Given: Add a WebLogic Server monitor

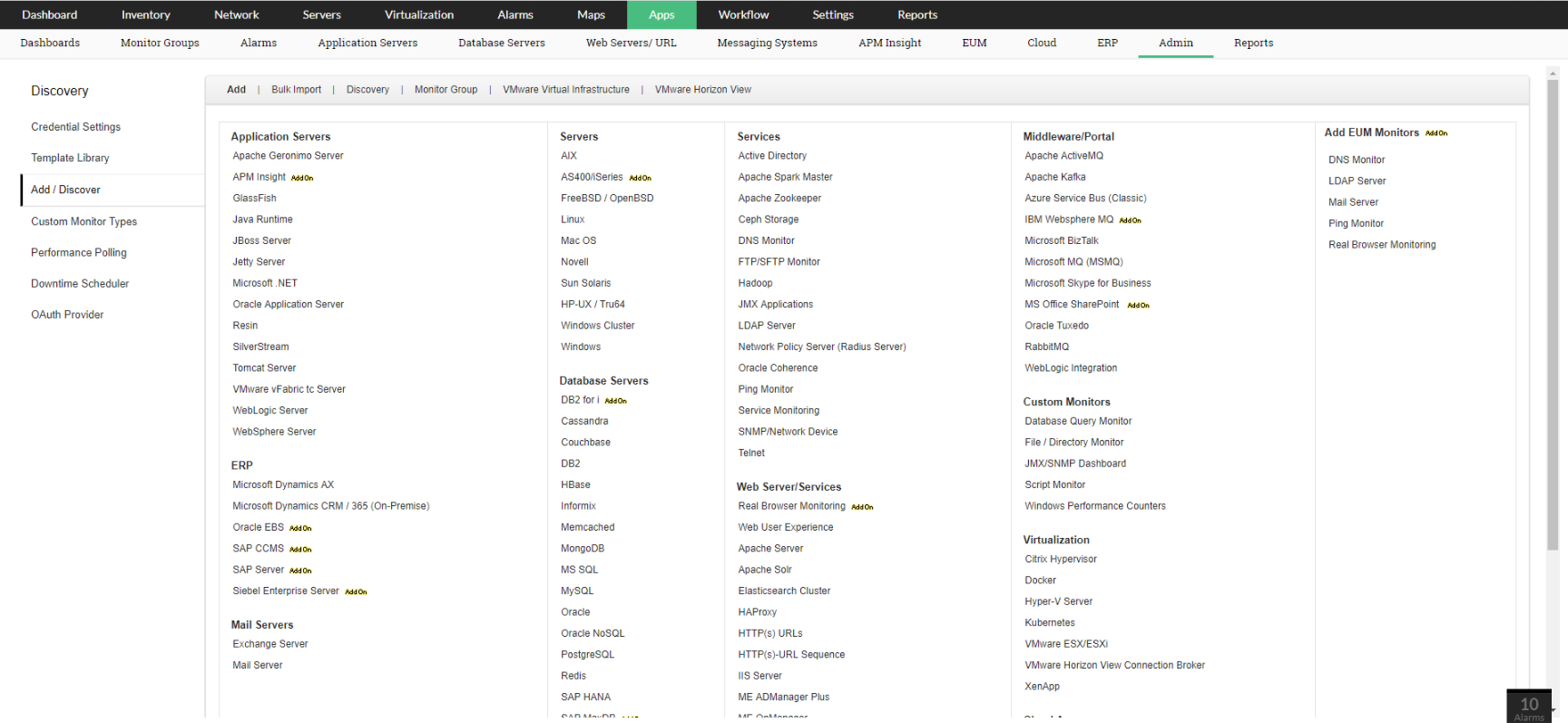Looking at the screenshot, I should [x=269, y=411].
